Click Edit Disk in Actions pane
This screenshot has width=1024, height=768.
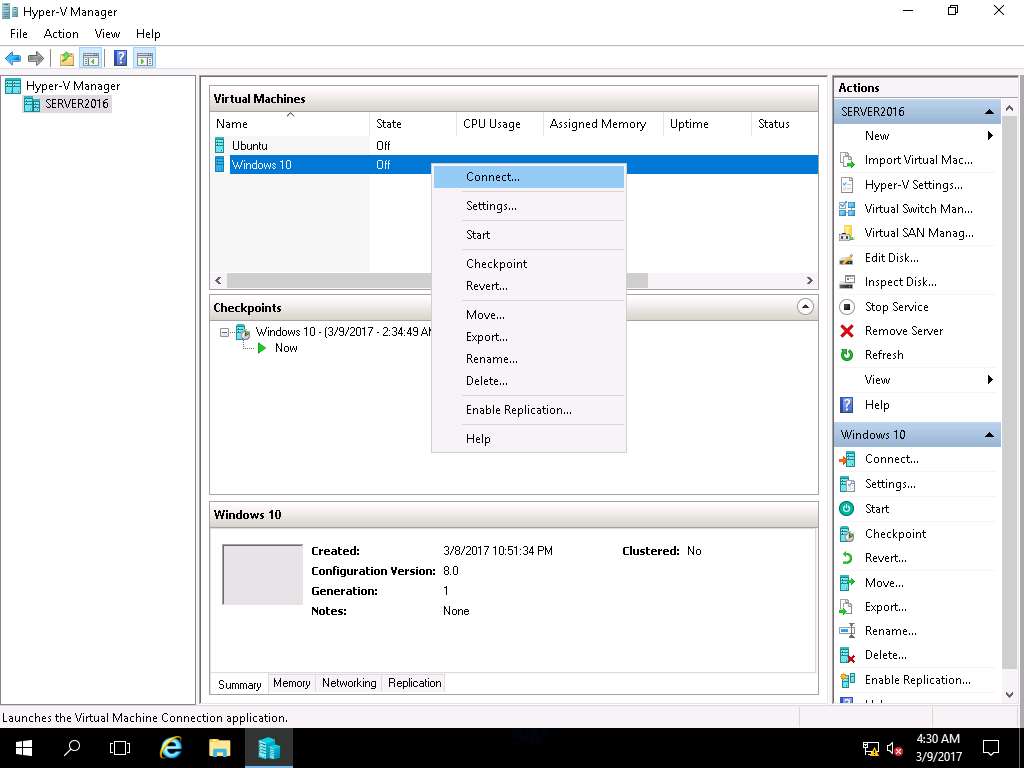[891, 258]
